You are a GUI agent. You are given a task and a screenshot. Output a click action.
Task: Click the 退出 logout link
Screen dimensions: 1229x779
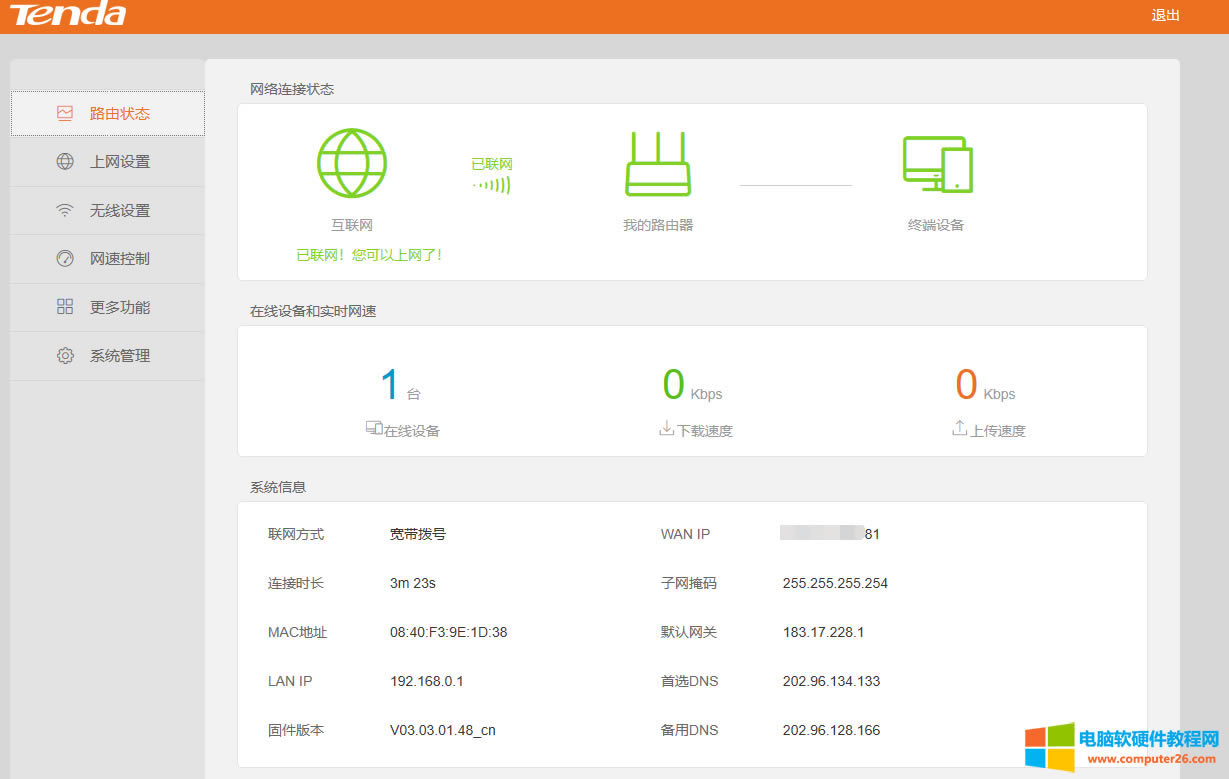tap(1164, 15)
